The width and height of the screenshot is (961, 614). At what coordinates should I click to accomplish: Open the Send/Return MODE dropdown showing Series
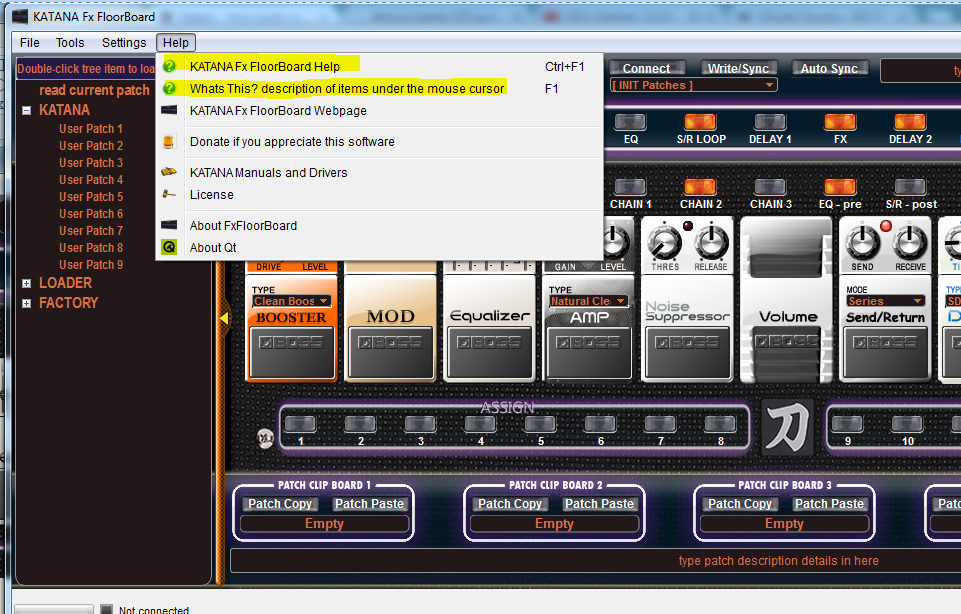pos(885,301)
